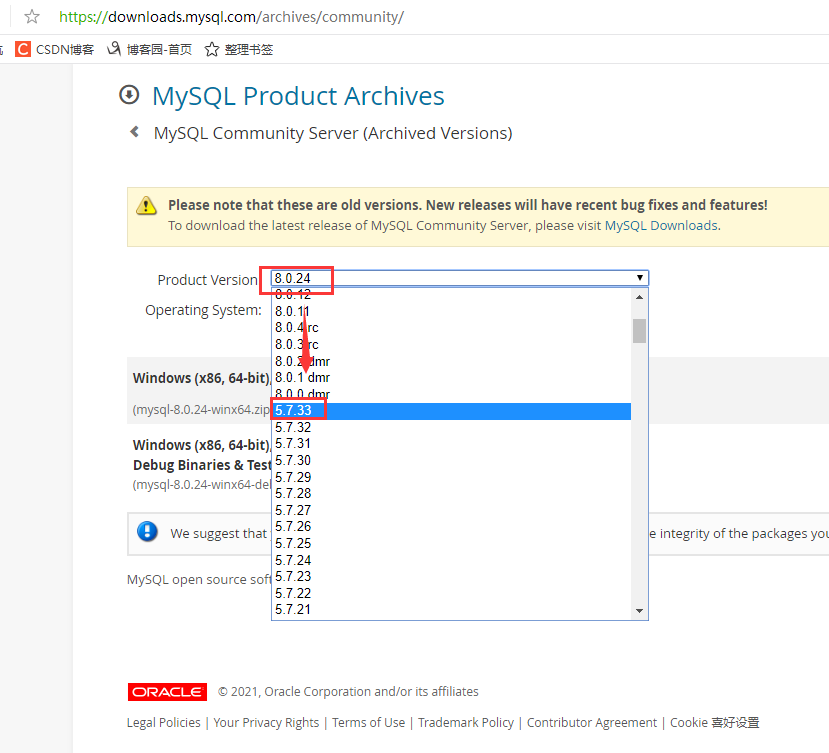
Task: Click the scrollbar thumb in the version list
Action: (x=638, y=330)
